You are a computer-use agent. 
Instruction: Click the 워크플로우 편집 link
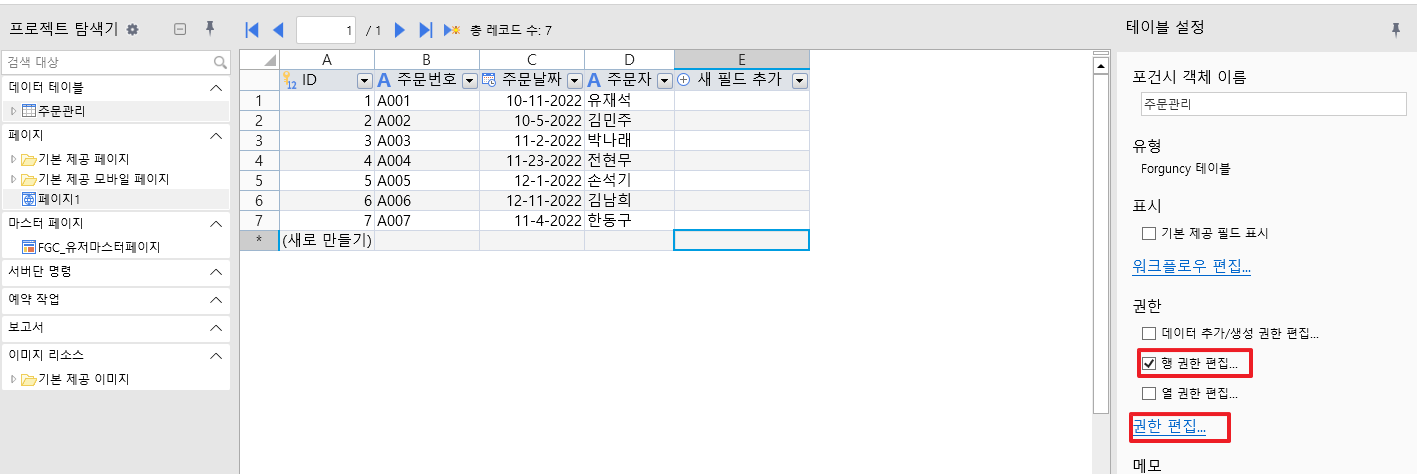1191,267
